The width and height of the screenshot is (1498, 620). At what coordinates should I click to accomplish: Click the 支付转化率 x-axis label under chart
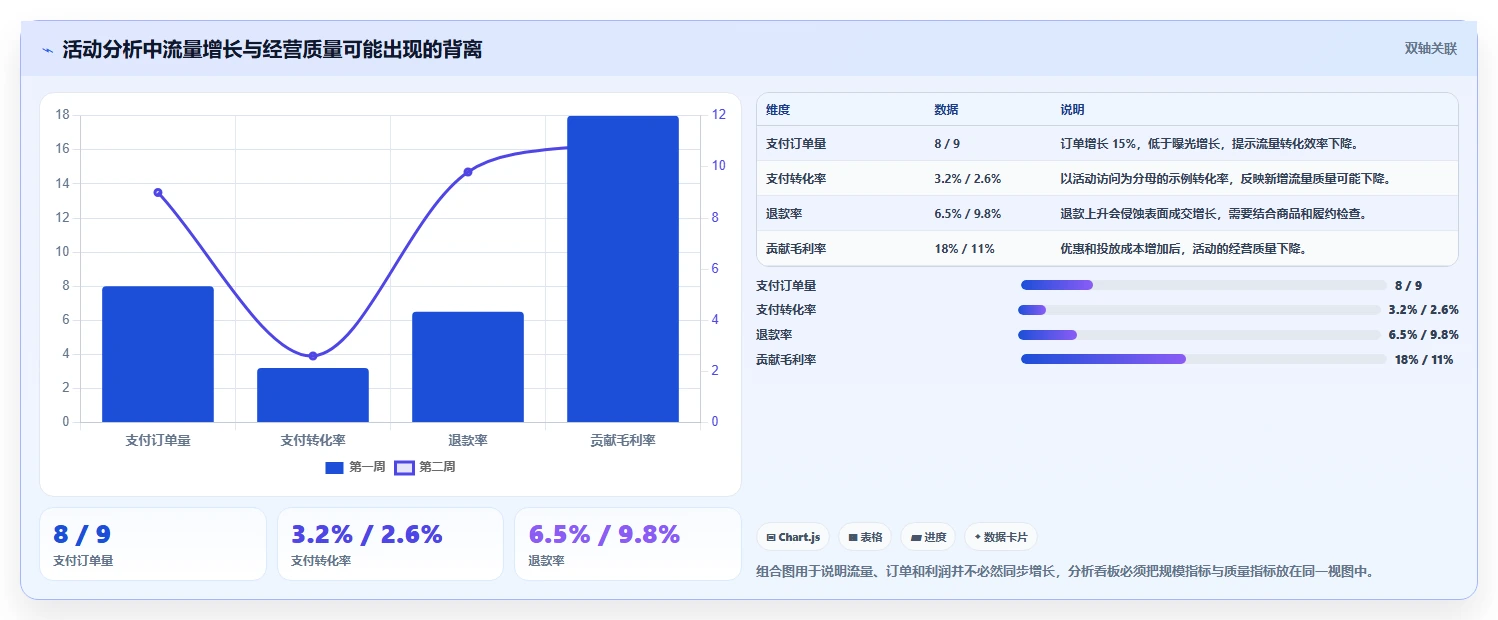pyautogui.click(x=313, y=440)
